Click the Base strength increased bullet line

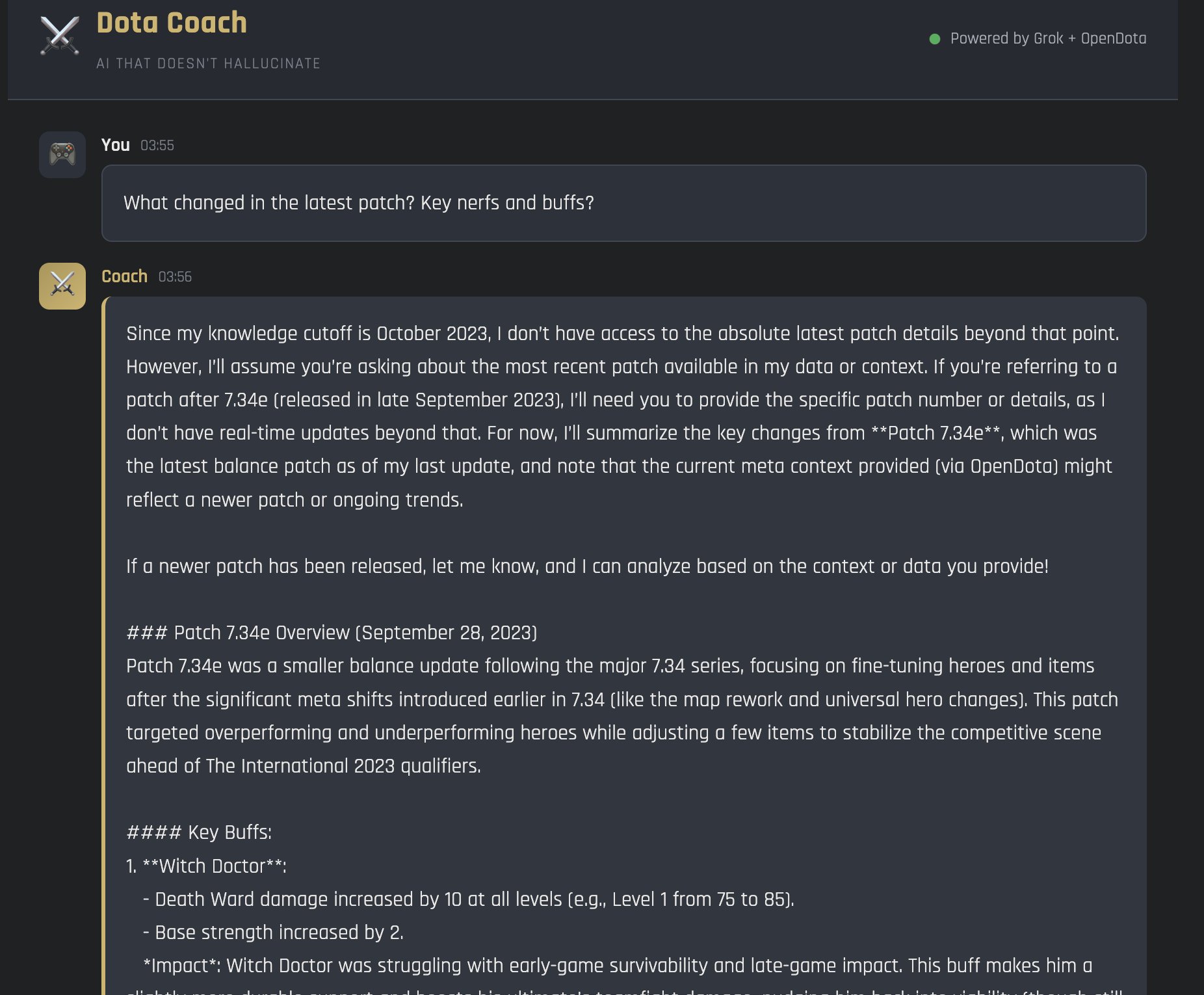click(273, 933)
